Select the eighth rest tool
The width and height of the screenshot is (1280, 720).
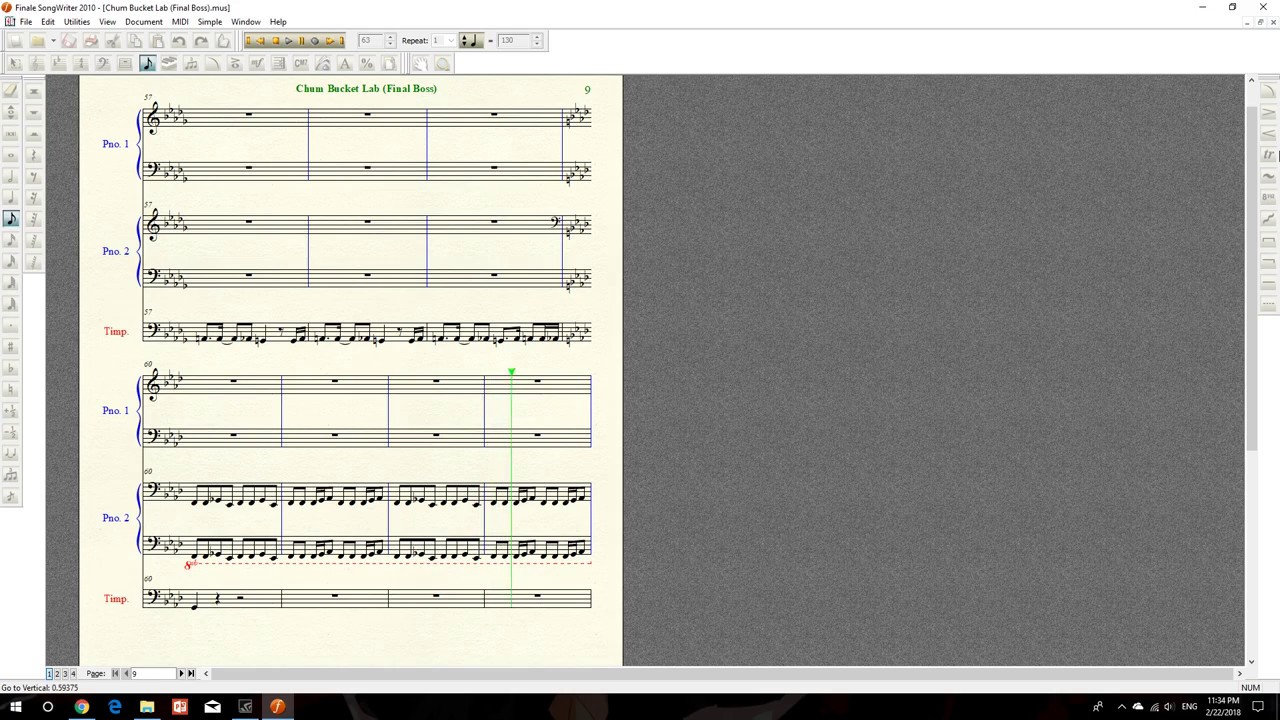33,177
